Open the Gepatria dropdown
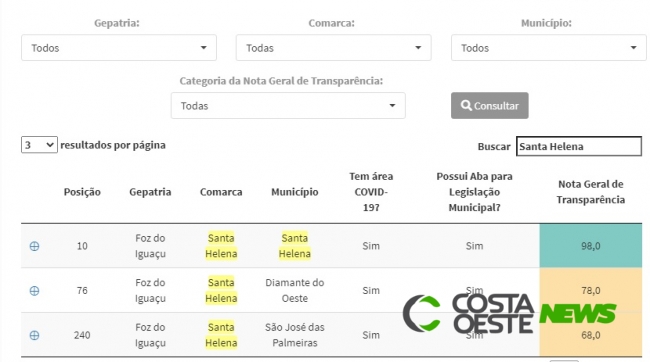 pyautogui.click(x=119, y=48)
